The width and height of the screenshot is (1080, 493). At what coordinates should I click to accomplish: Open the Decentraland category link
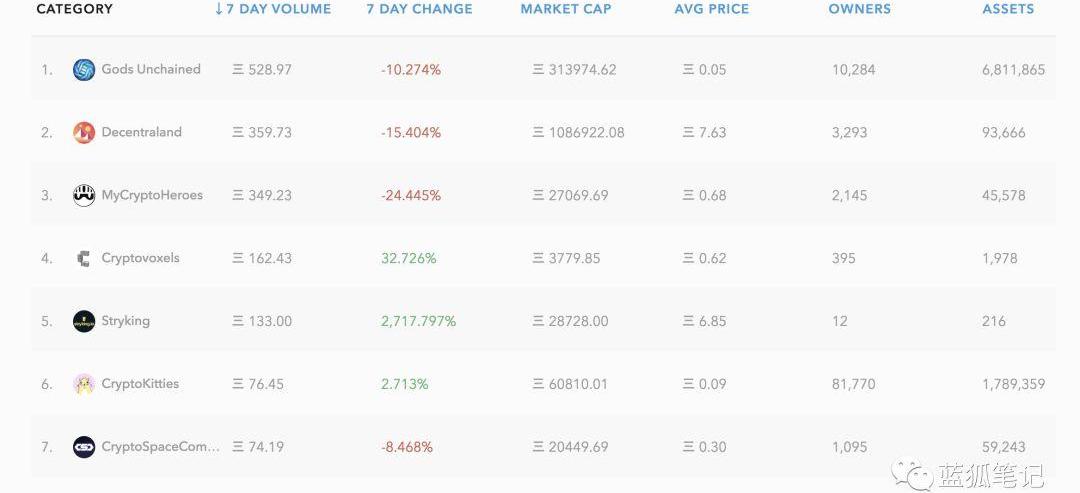click(141, 132)
